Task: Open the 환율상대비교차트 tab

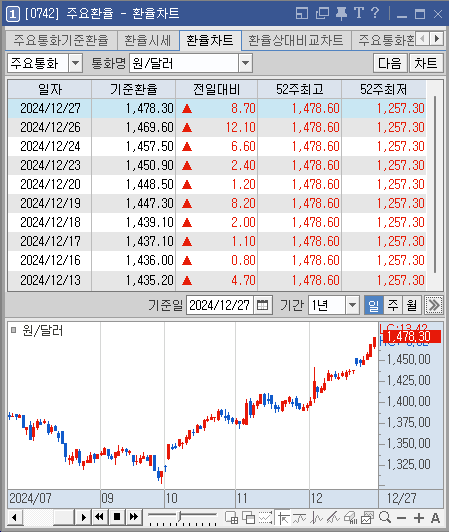Action: 296,40
